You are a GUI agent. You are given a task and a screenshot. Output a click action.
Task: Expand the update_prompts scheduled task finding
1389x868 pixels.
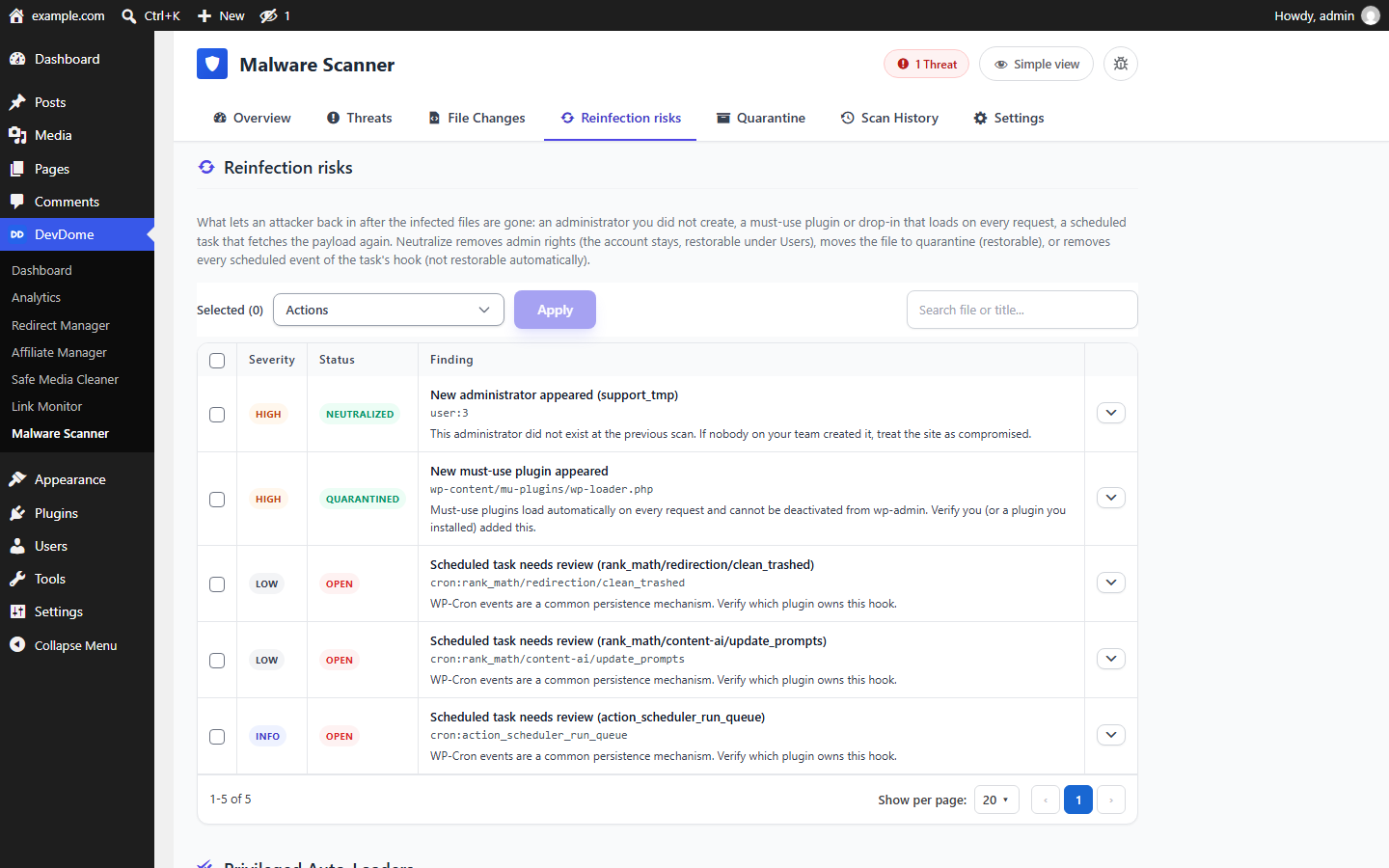pyautogui.click(x=1111, y=659)
